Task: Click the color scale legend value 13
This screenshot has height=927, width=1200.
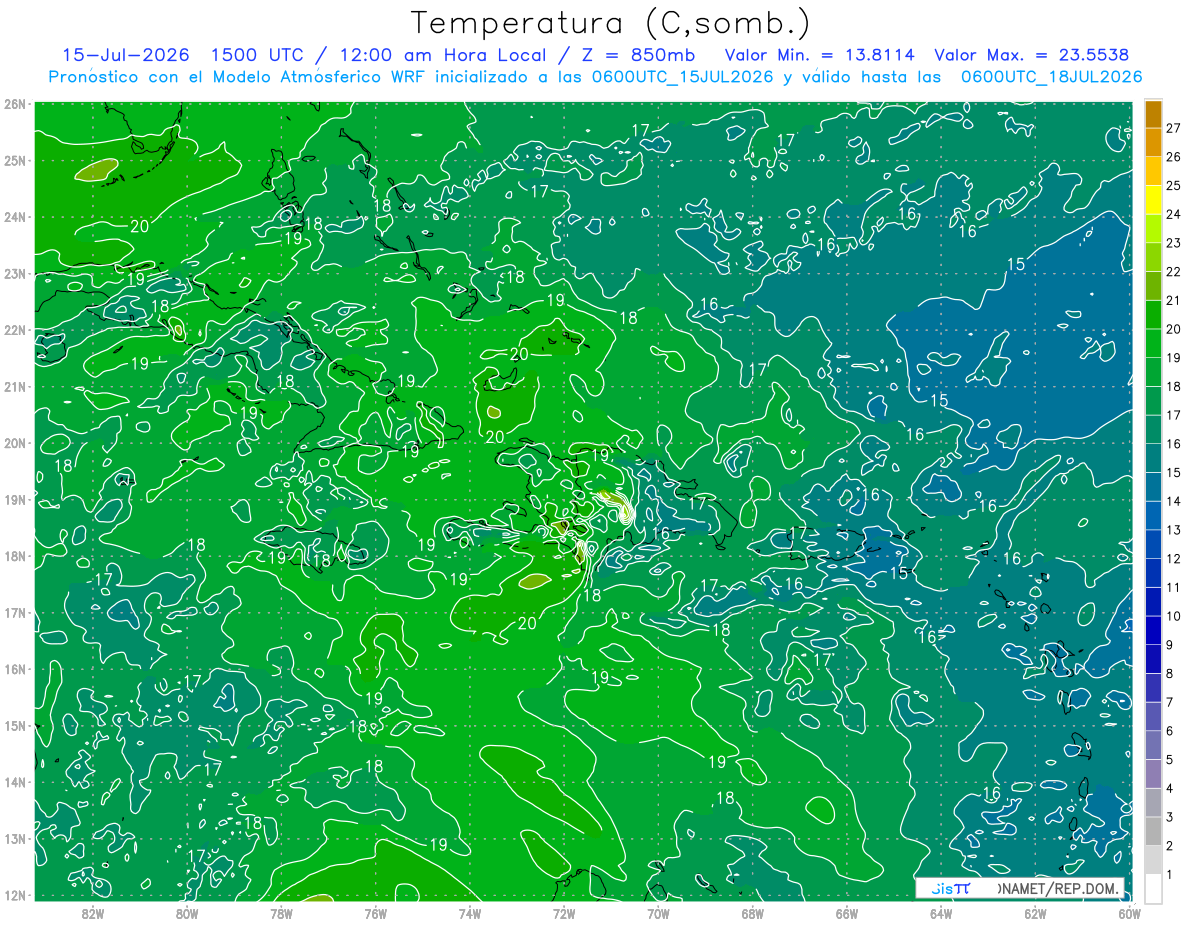Action: pos(1173,530)
